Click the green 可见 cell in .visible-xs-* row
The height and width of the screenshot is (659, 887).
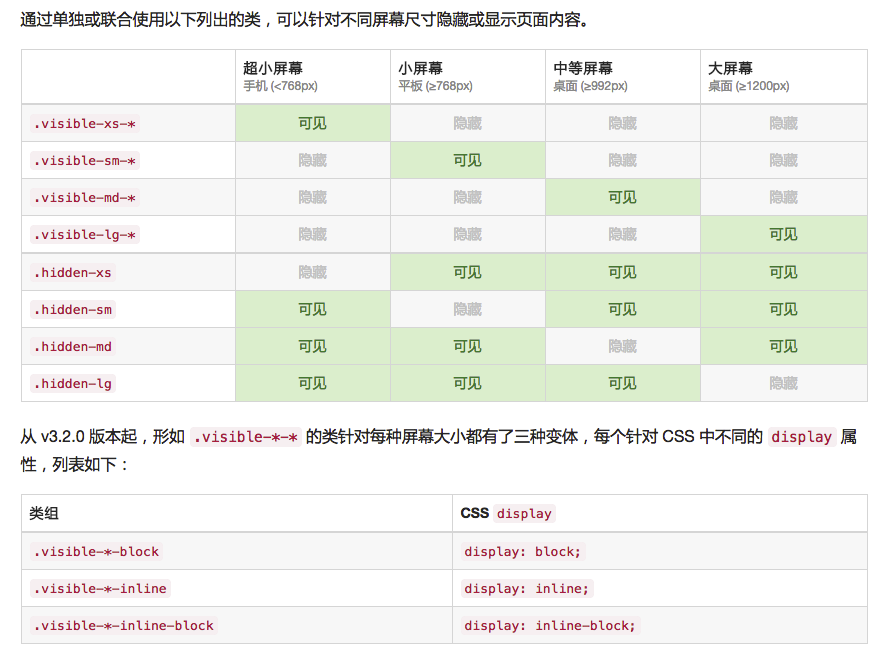point(313,123)
